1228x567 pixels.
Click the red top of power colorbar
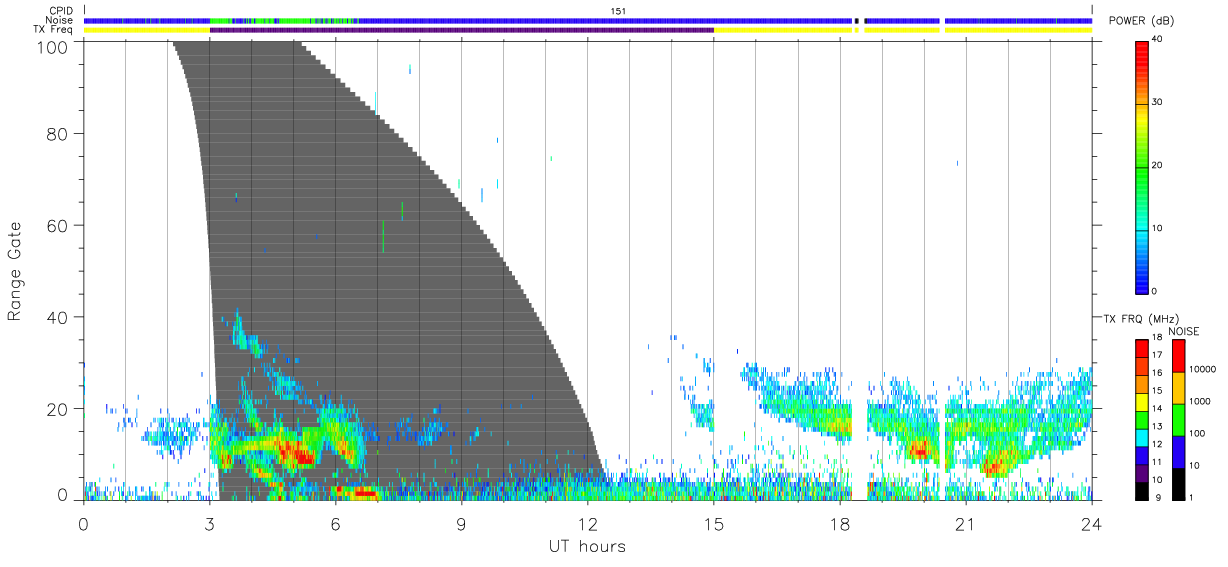[1141, 50]
